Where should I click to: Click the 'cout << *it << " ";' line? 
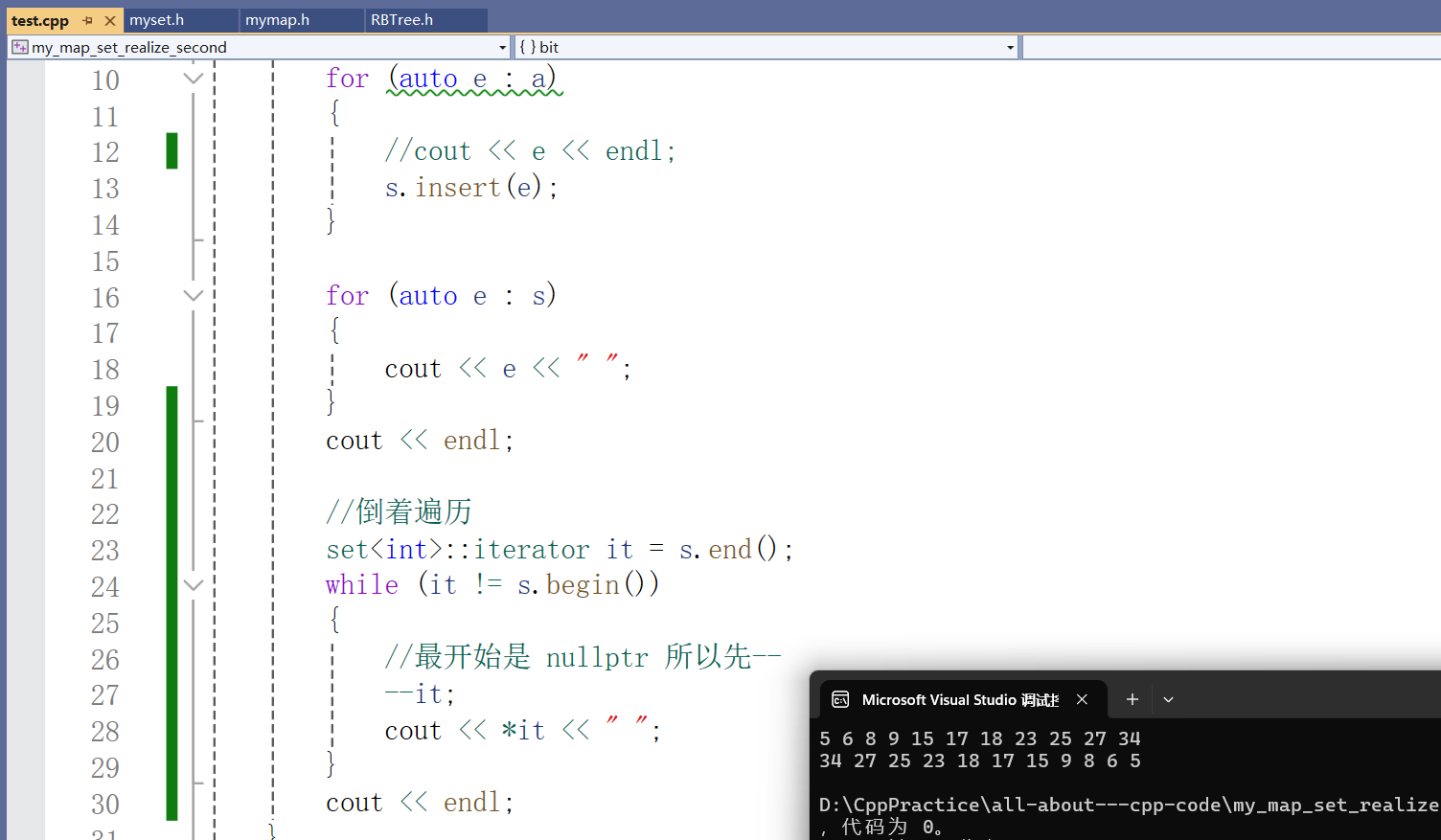pyautogui.click(x=522, y=731)
